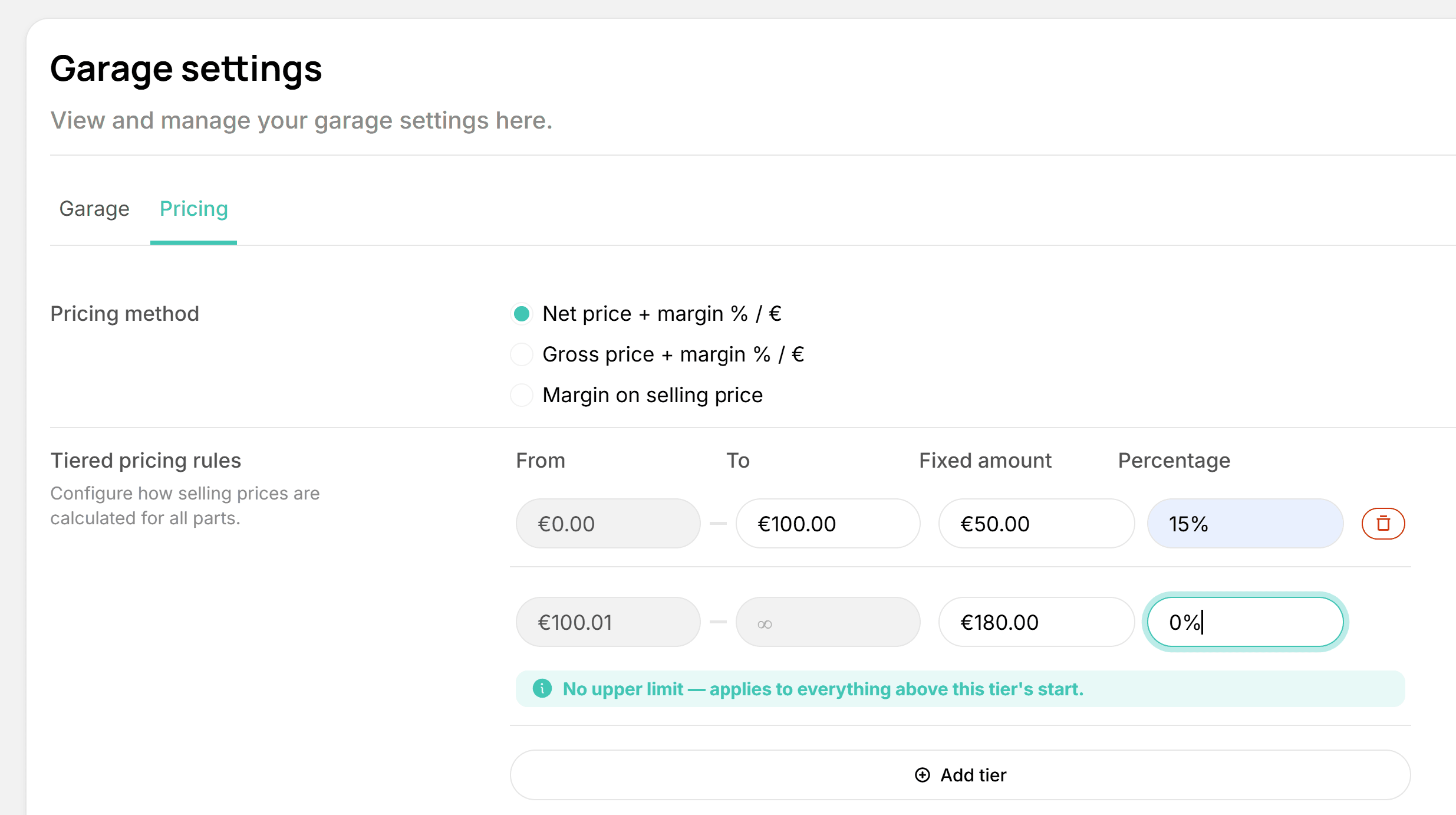Image resolution: width=1456 pixels, height=815 pixels.
Task: Delete the first pricing tier with trash icon
Action: click(x=1383, y=524)
